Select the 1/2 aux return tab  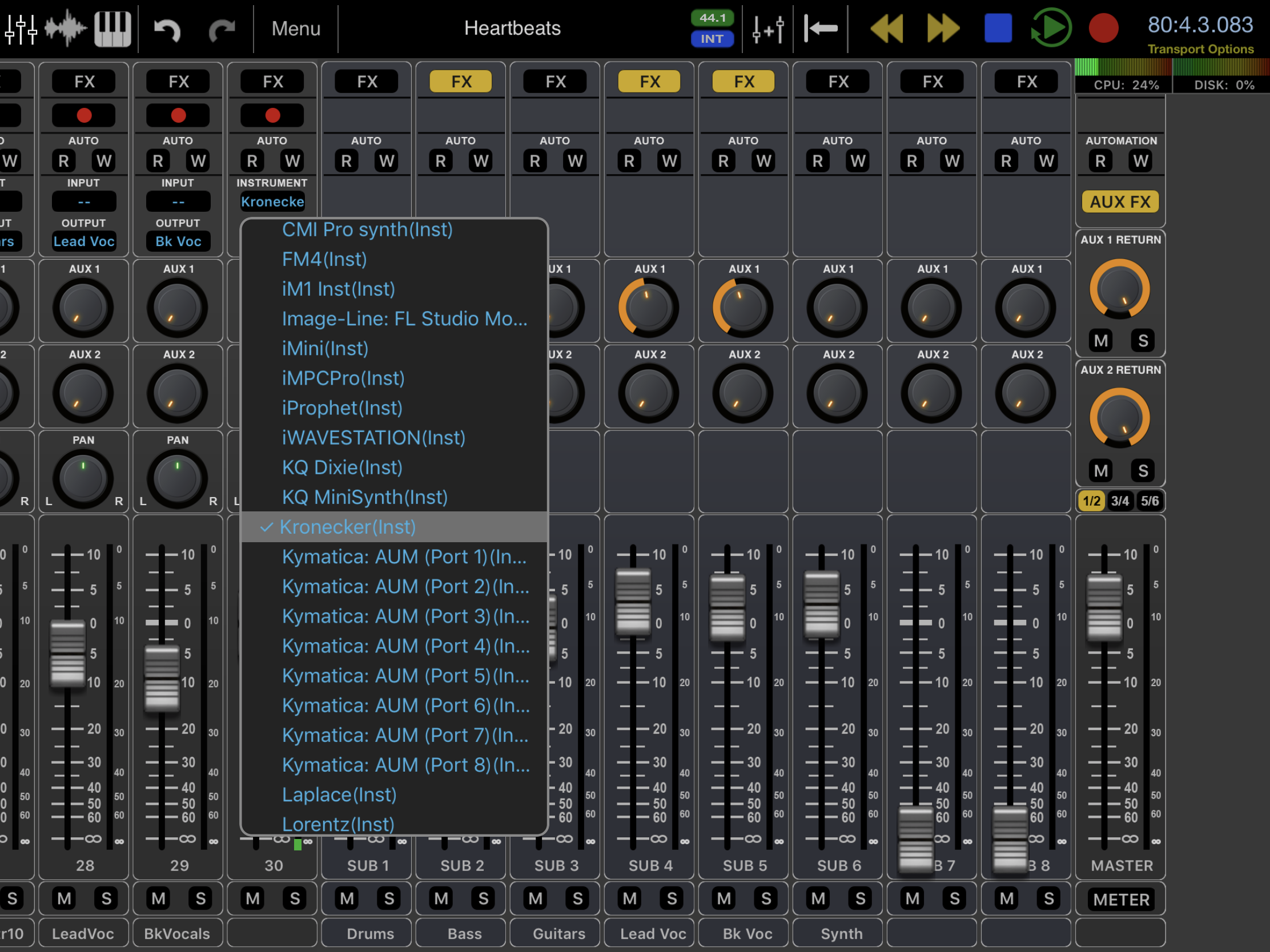(x=1091, y=501)
